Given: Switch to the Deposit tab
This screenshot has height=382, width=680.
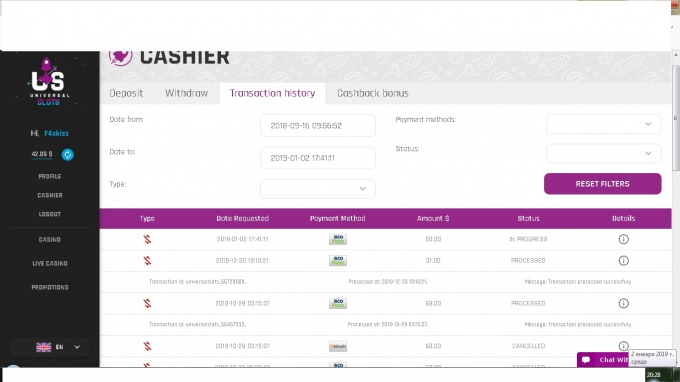Looking at the screenshot, I should (126, 93).
